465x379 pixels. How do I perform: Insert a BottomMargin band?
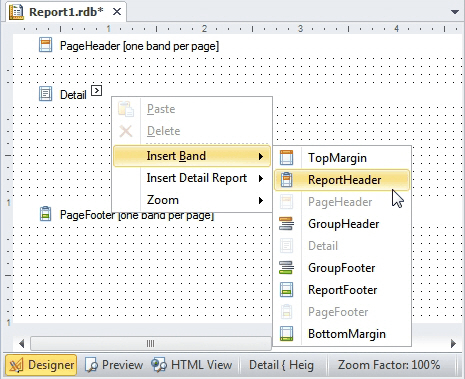pyautogui.click(x=342, y=334)
